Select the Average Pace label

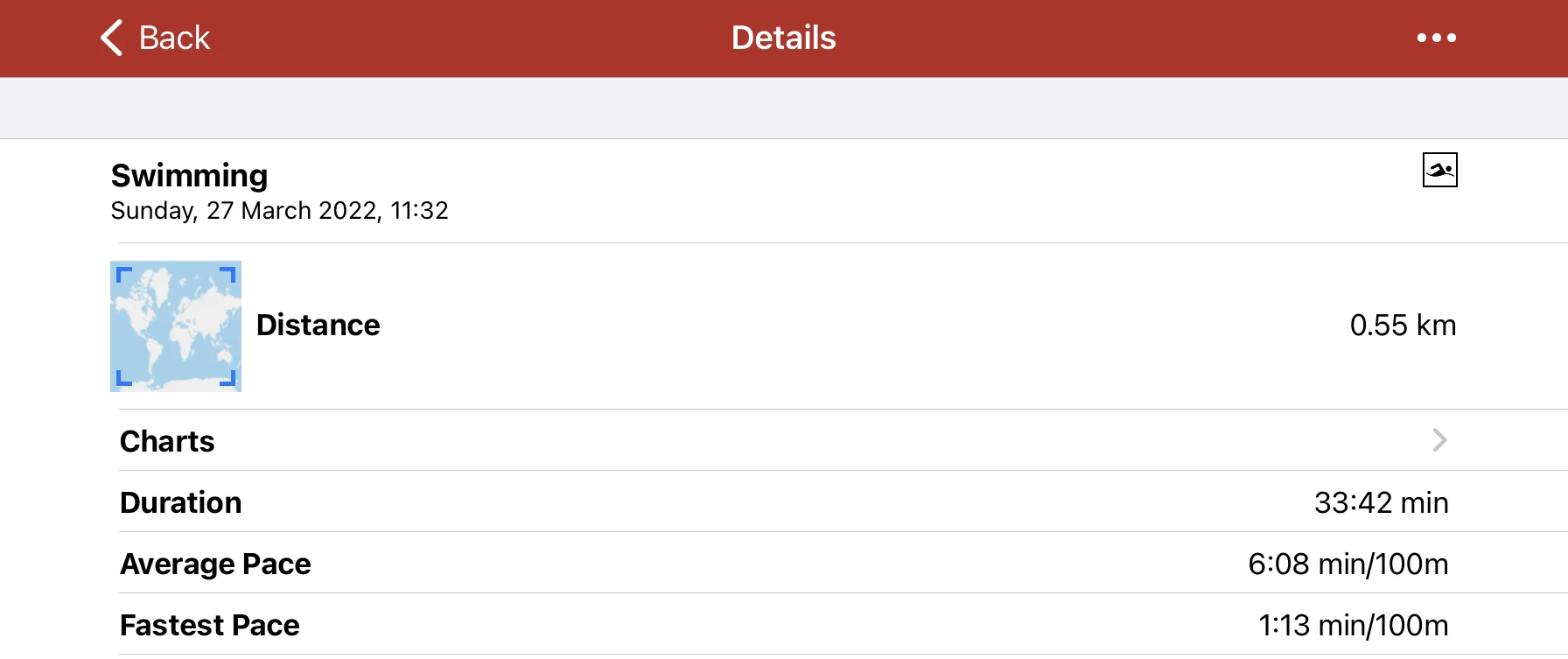tap(215, 564)
